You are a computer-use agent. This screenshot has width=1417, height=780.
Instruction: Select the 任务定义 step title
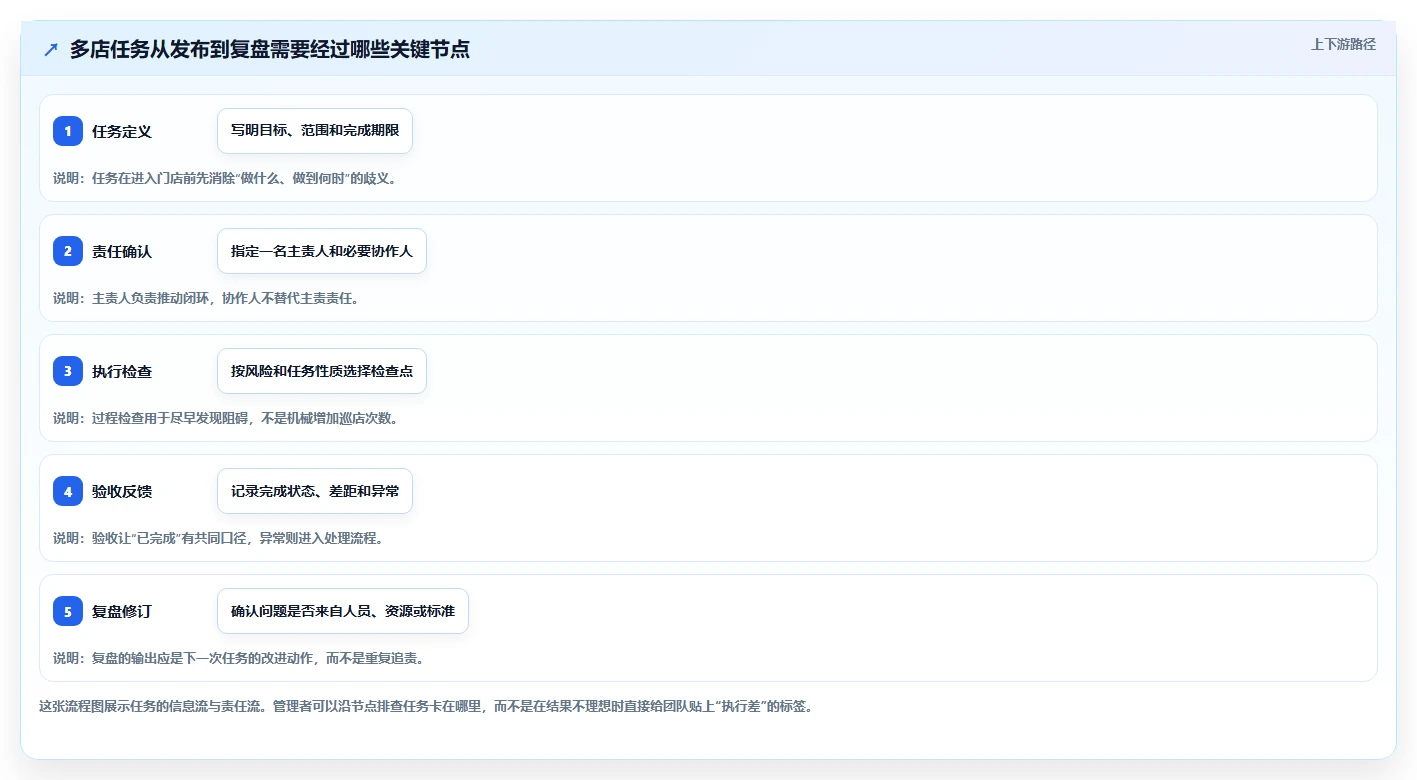coord(122,131)
